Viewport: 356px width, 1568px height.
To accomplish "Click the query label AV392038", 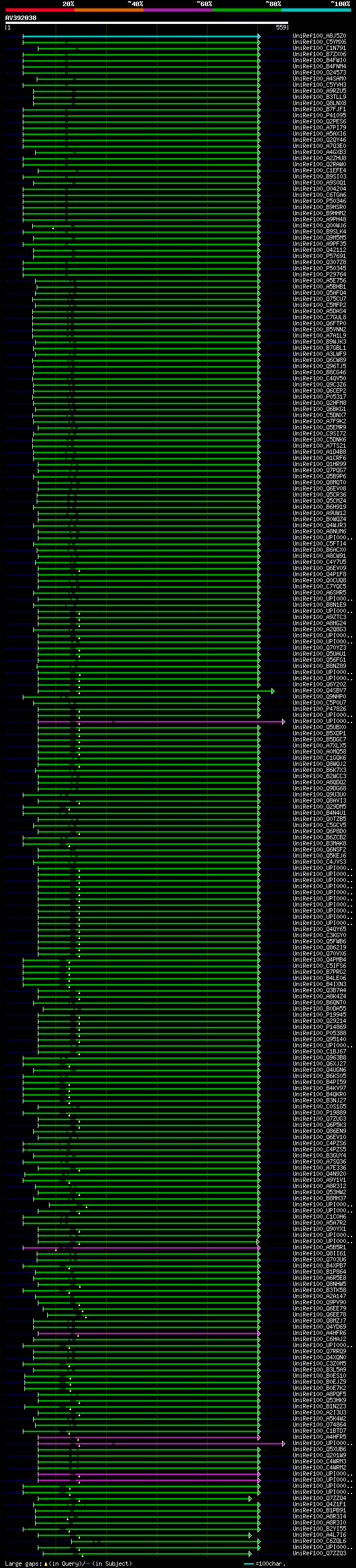I will tap(21, 18).
